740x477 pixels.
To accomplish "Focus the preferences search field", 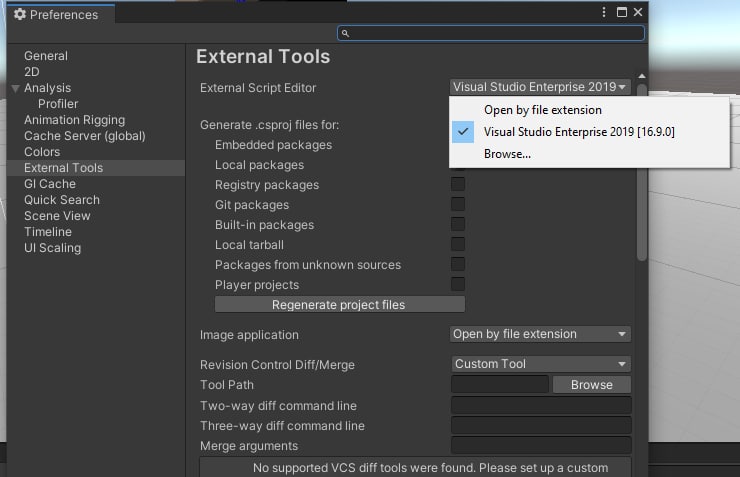I will pyautogui.click(x=491, y=33).
